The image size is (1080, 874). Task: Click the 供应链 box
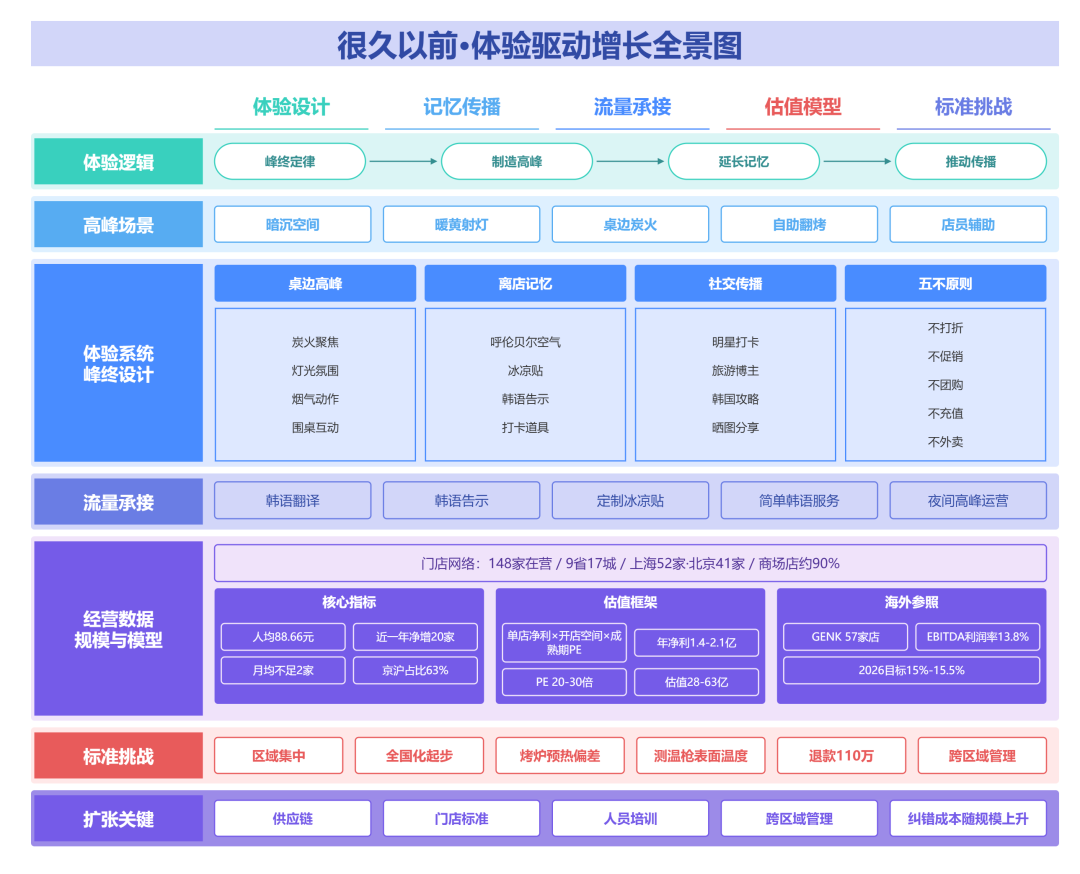(x=293, y=818)
